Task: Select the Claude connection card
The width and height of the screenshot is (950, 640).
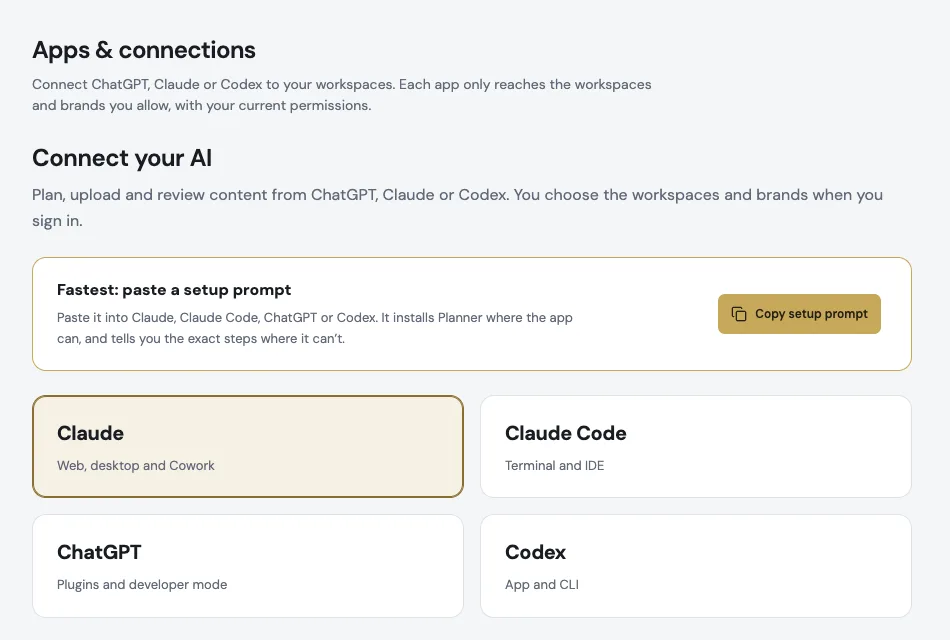Action: pos(248,447)
